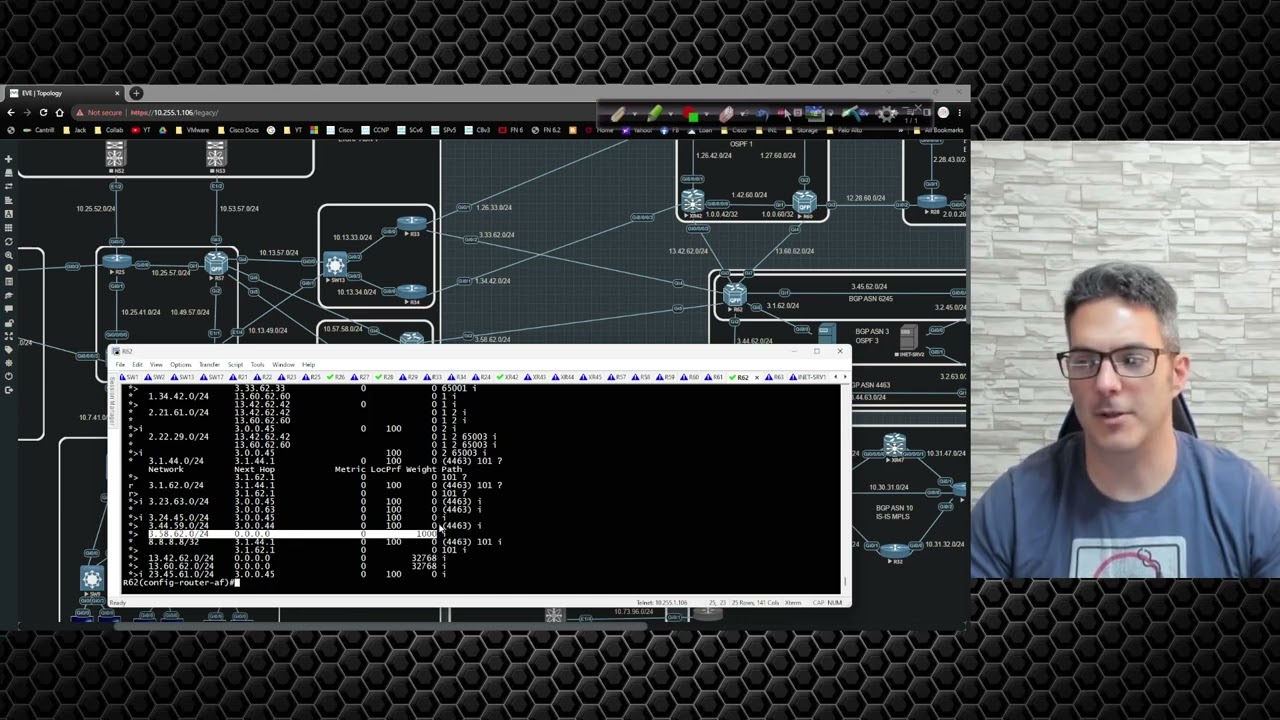The height and width of the screenshot is (720, 1280).
Task: Open the Edit menu in SecureCRT
Action: [137, 365]
